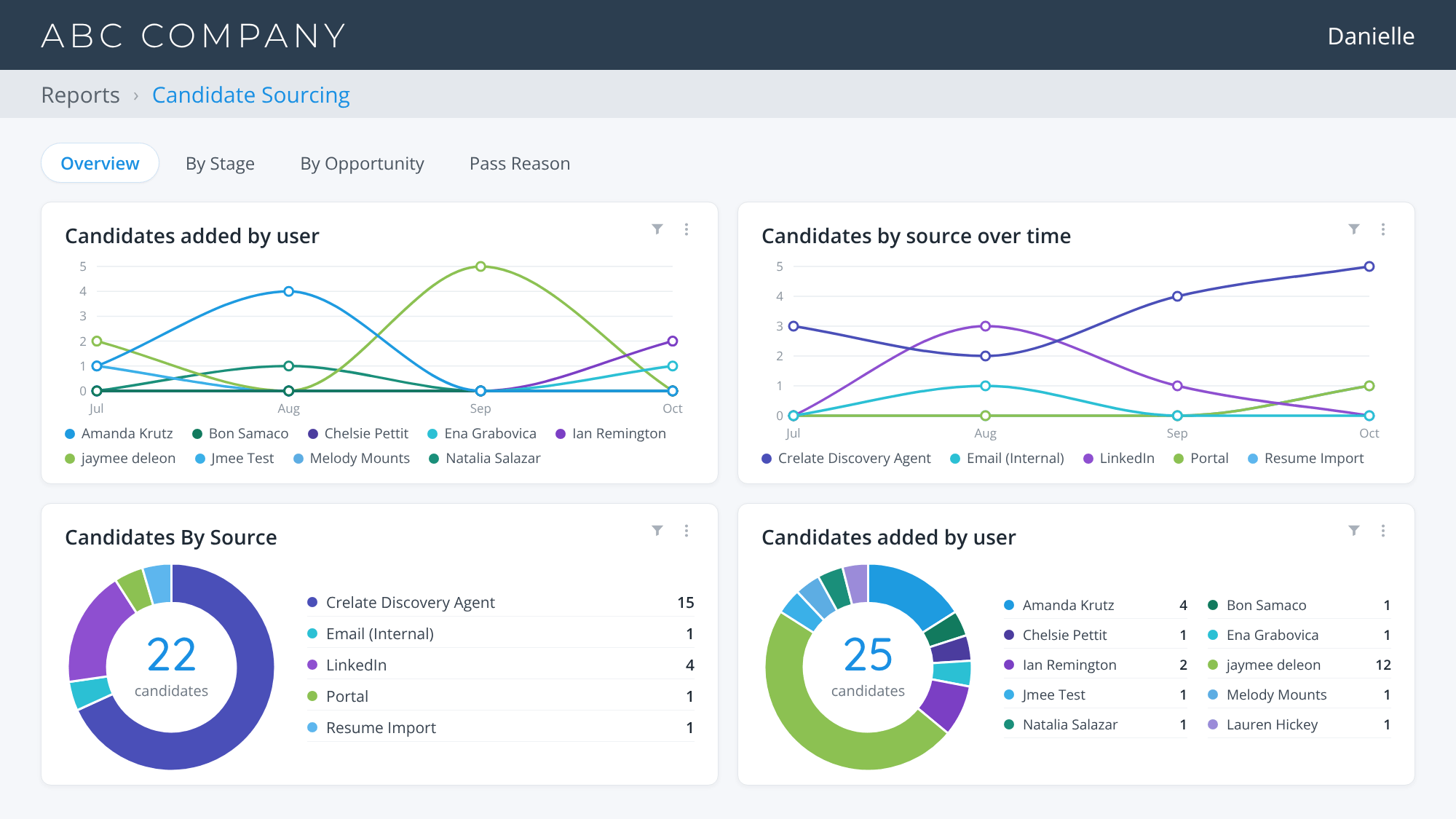Click the Aug peak point on Amanda Krutz line

(x=288, y=291)
